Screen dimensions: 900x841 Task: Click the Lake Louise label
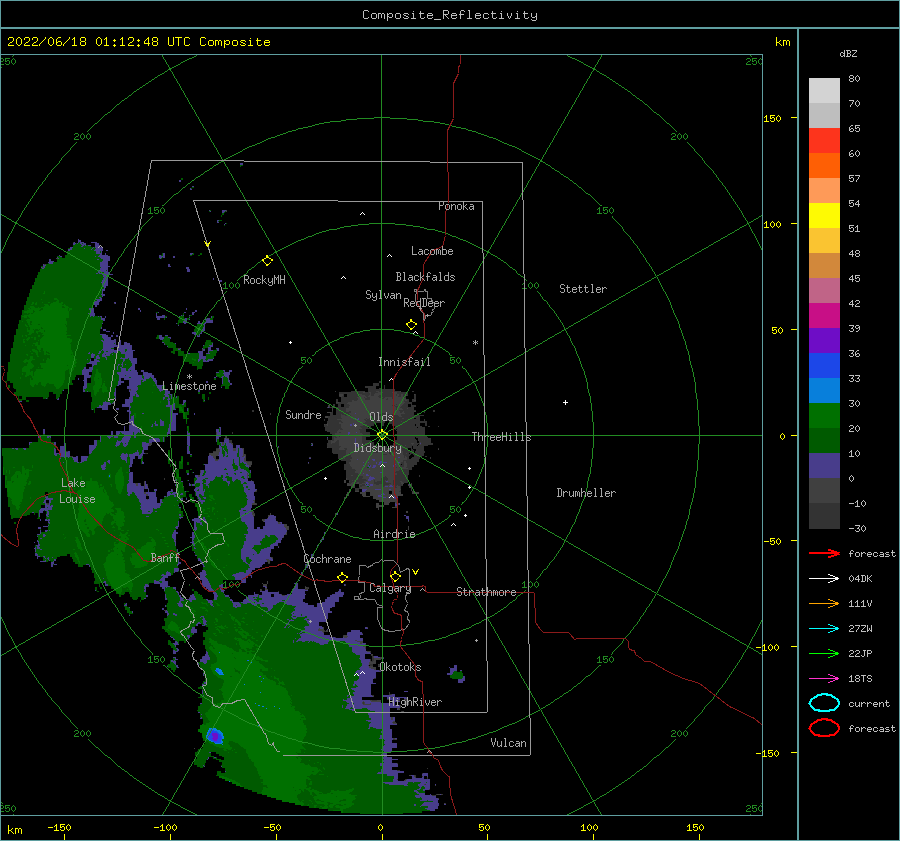77,491
